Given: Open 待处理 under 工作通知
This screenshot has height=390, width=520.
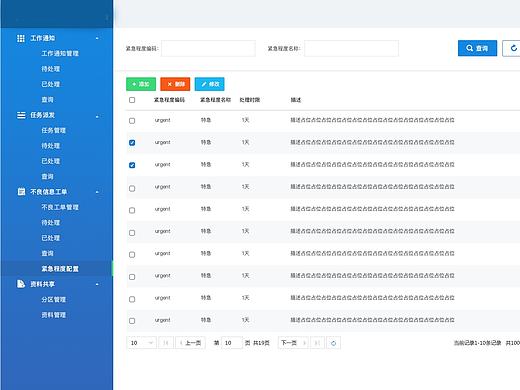Looking at the screenshot, I should pyautogui.click(x=51, y=69).
